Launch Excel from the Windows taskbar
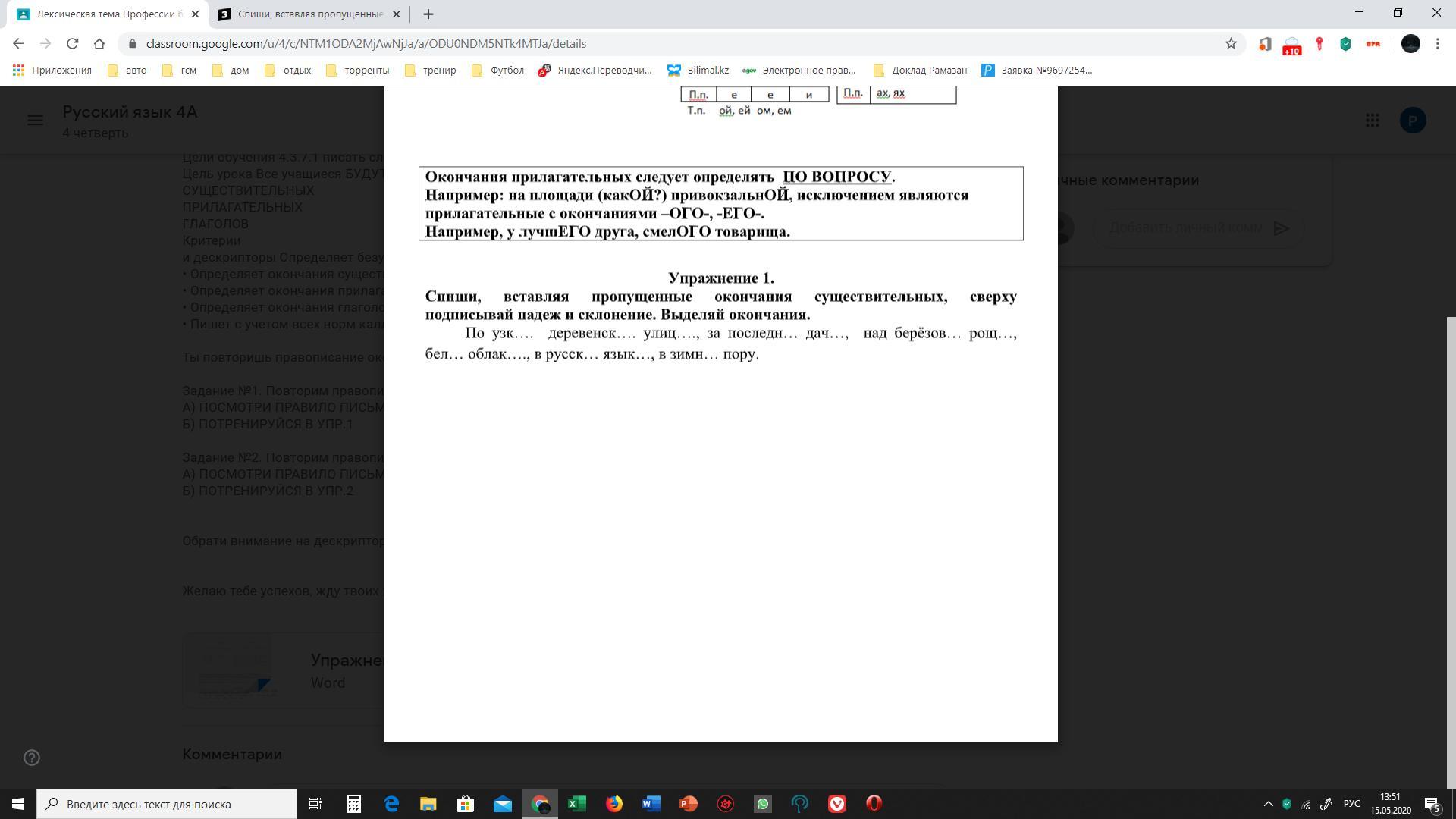 [x=576, y=804]
